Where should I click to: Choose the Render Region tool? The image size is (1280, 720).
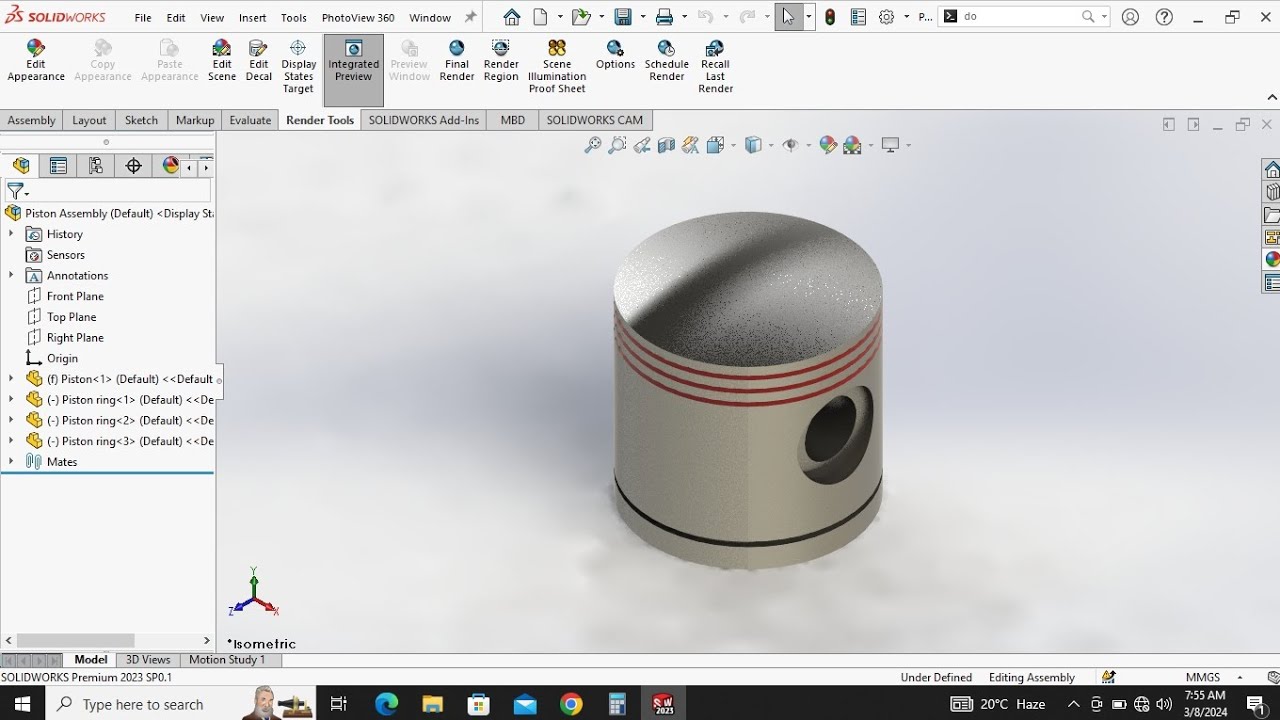click(x=501, y=61)
